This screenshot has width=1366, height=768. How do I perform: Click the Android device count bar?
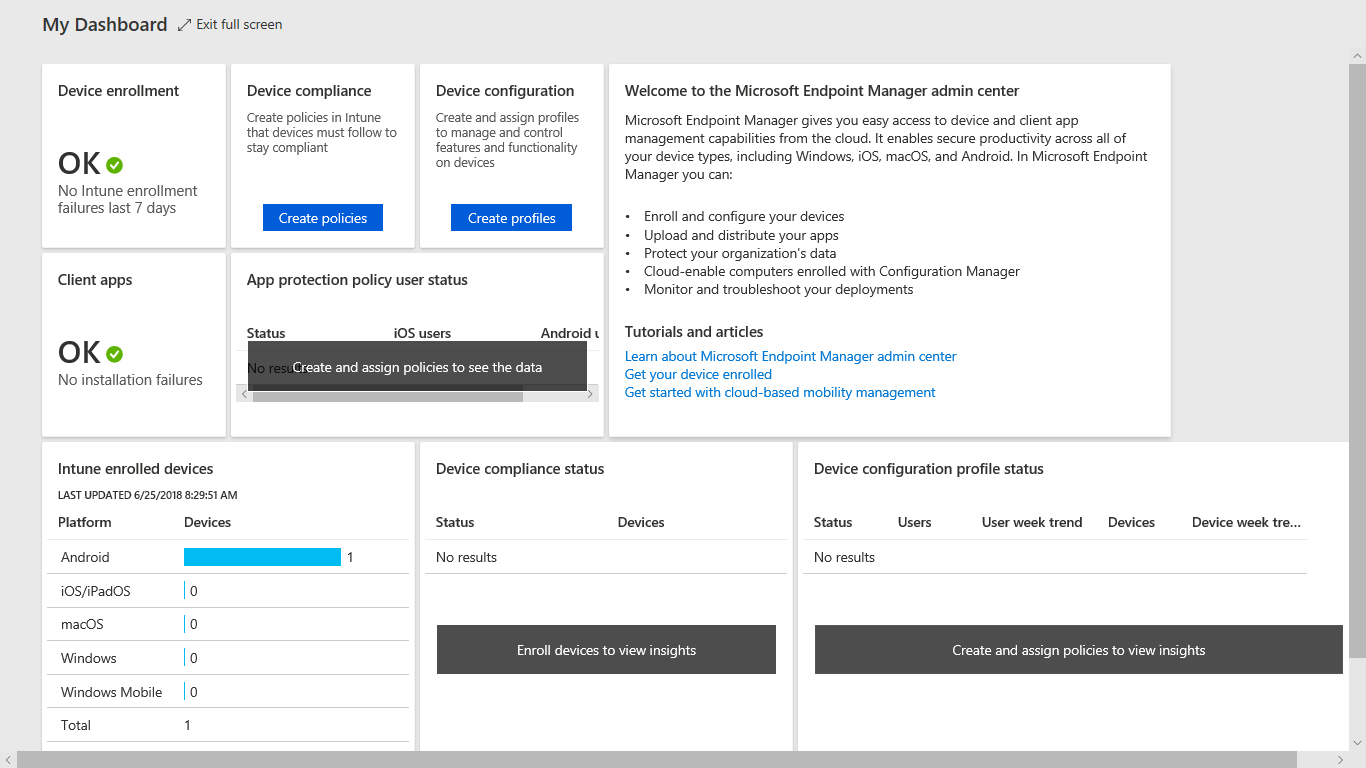[x=262, y=556]
